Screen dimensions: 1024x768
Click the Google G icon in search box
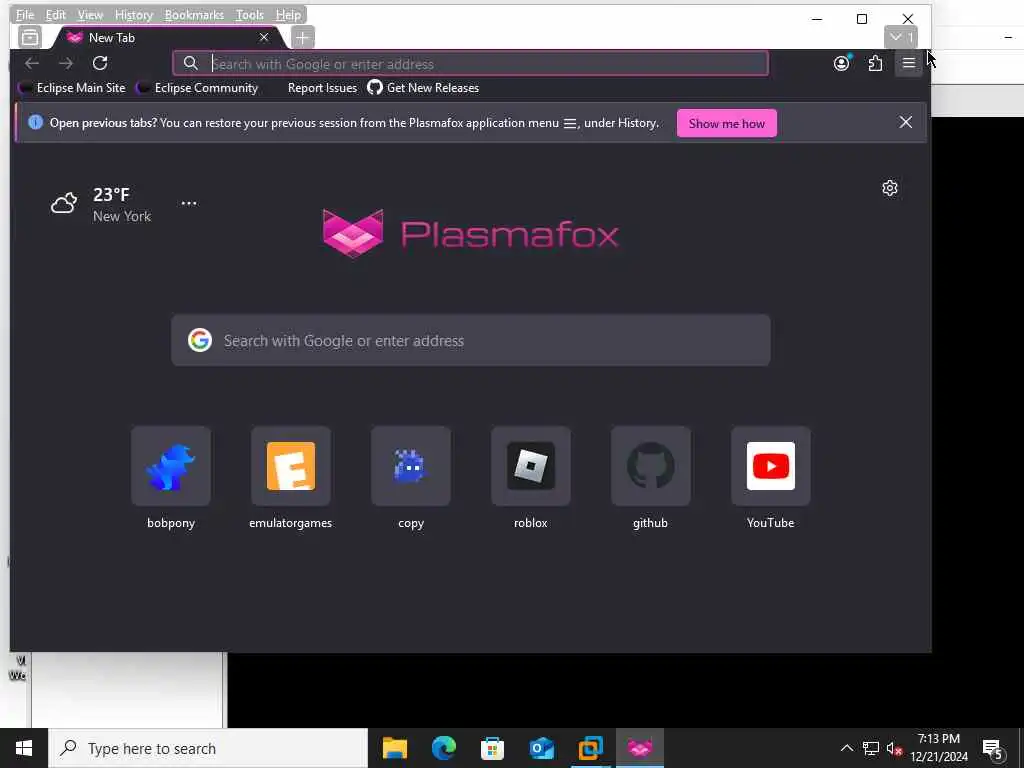point(200,340)
